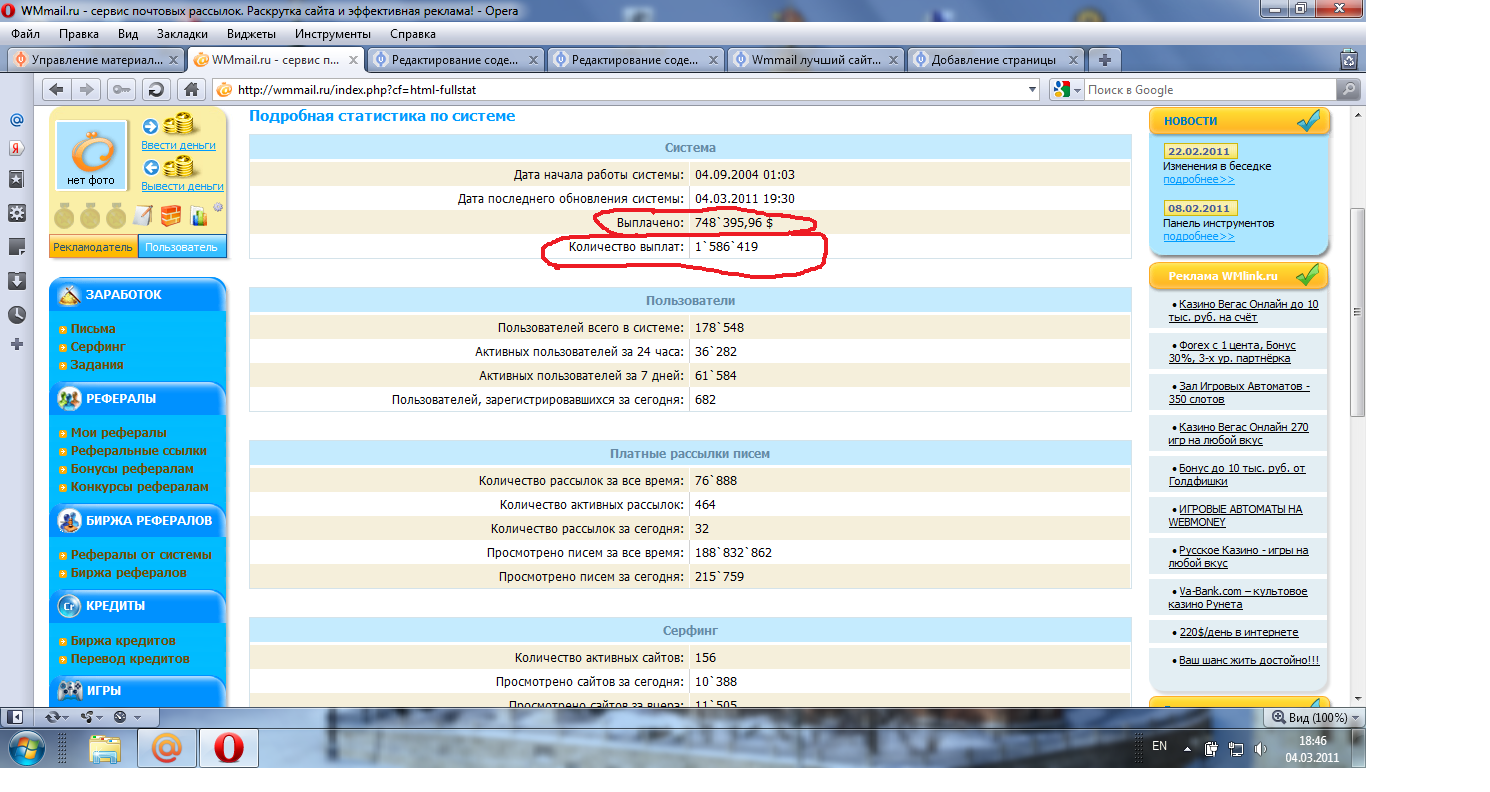Open the Файл menu
1490x792 pixels.
25,33
